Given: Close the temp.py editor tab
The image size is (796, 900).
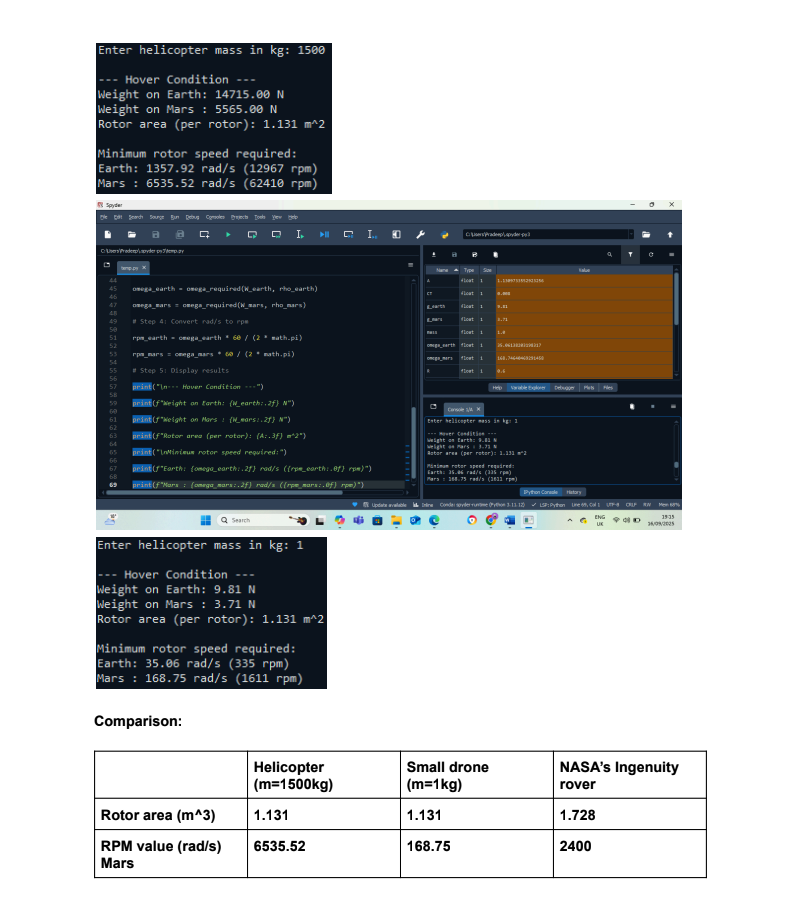Looking at the screenshot, I should point(144,267).
